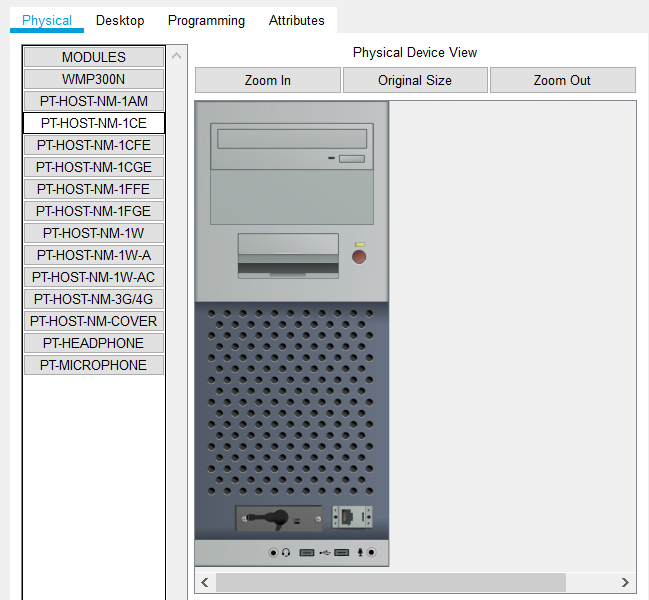Click the PC ventilation grille area
649x600 pixels.
291,402
